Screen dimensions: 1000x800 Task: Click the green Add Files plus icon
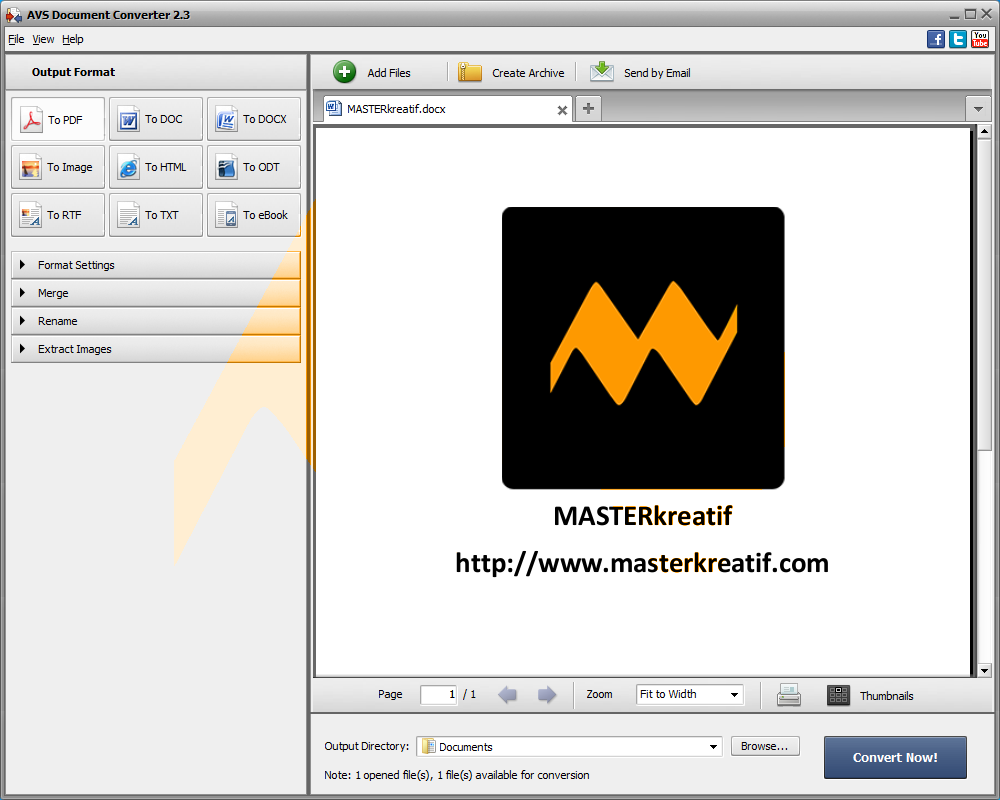[344, 72]
